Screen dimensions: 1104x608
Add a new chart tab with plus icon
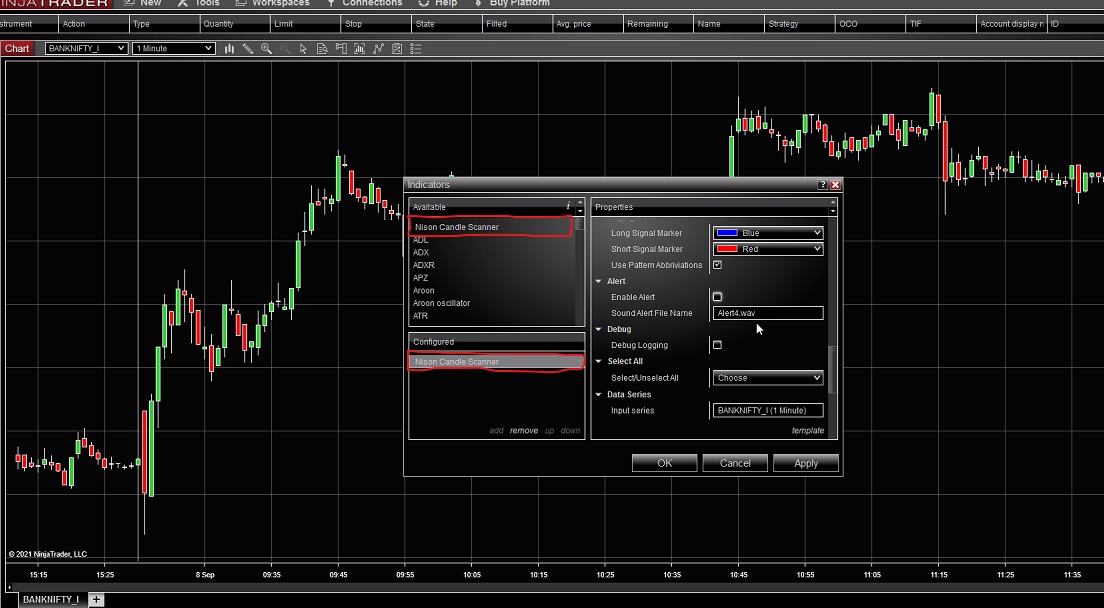coord(96,600)
